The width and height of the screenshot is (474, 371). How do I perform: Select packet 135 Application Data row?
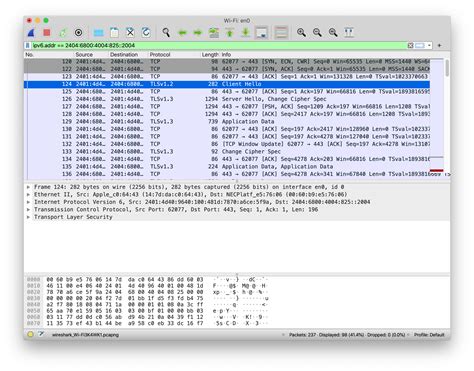[x=227, y=167]
